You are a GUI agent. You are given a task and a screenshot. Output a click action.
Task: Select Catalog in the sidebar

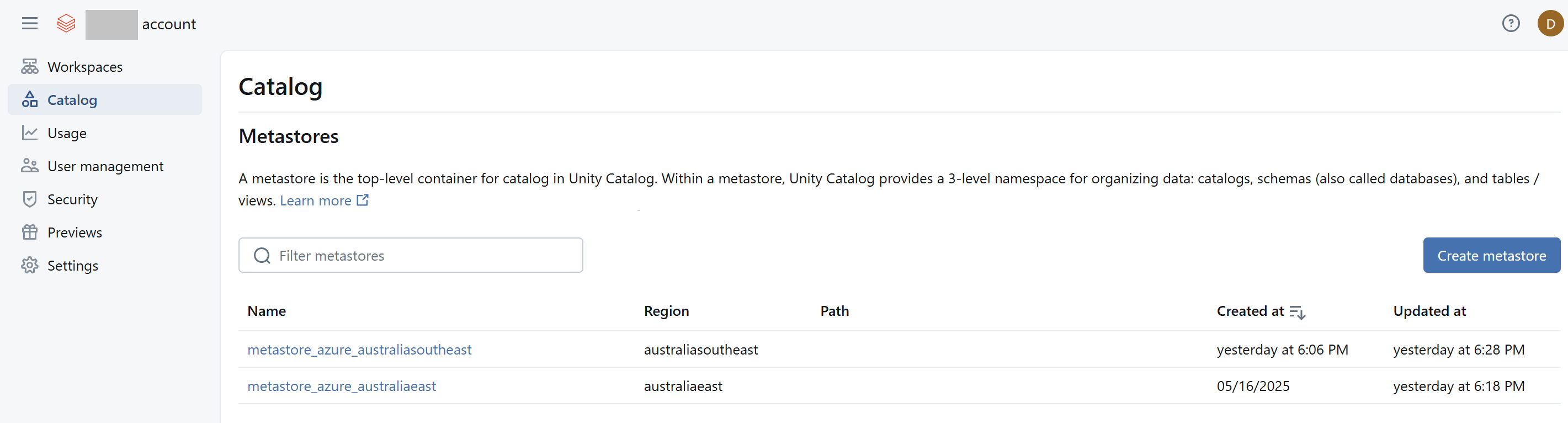(72, 100)
